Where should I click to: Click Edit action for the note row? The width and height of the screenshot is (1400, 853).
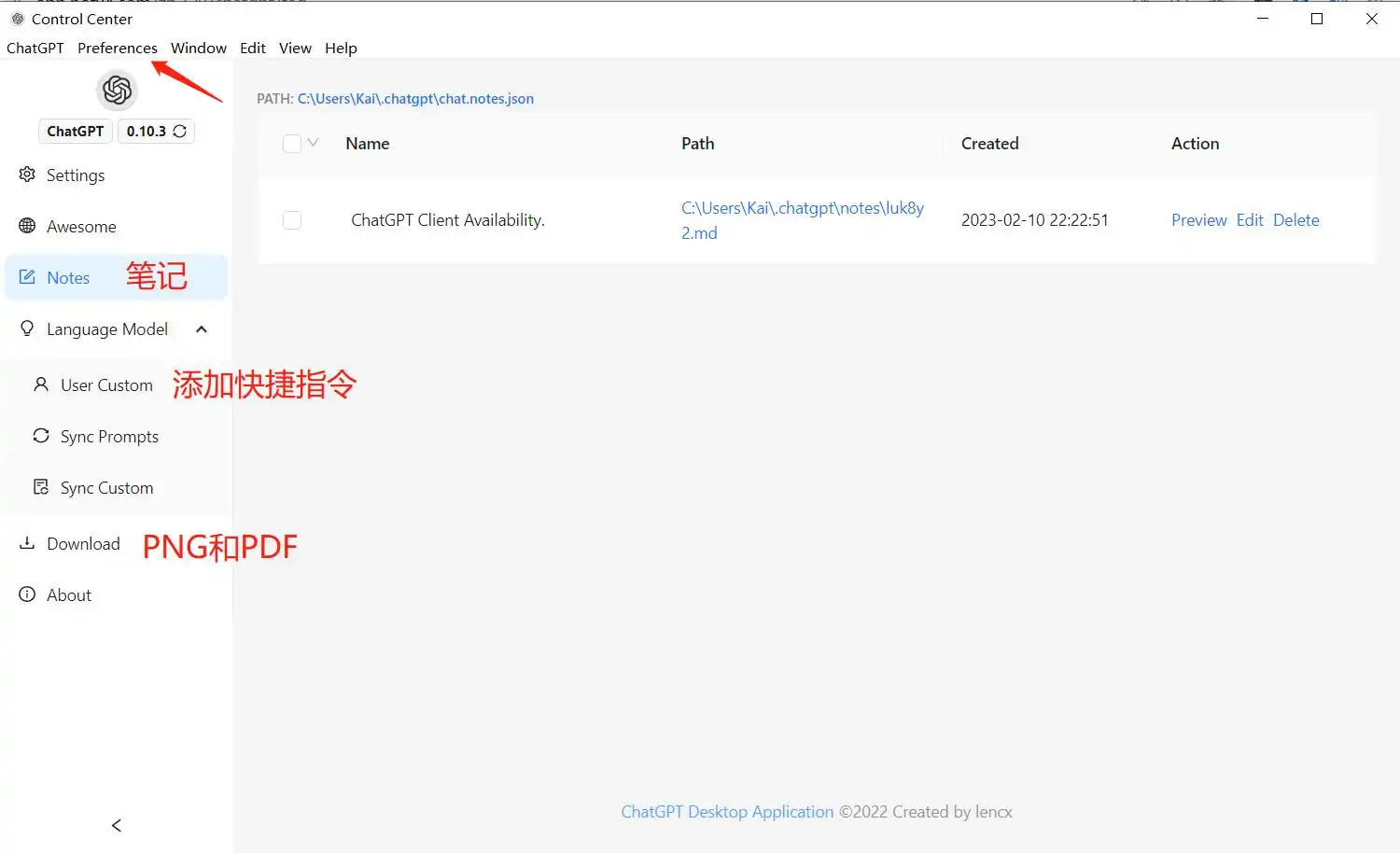pyautogui.click(x=1250, y=220)
